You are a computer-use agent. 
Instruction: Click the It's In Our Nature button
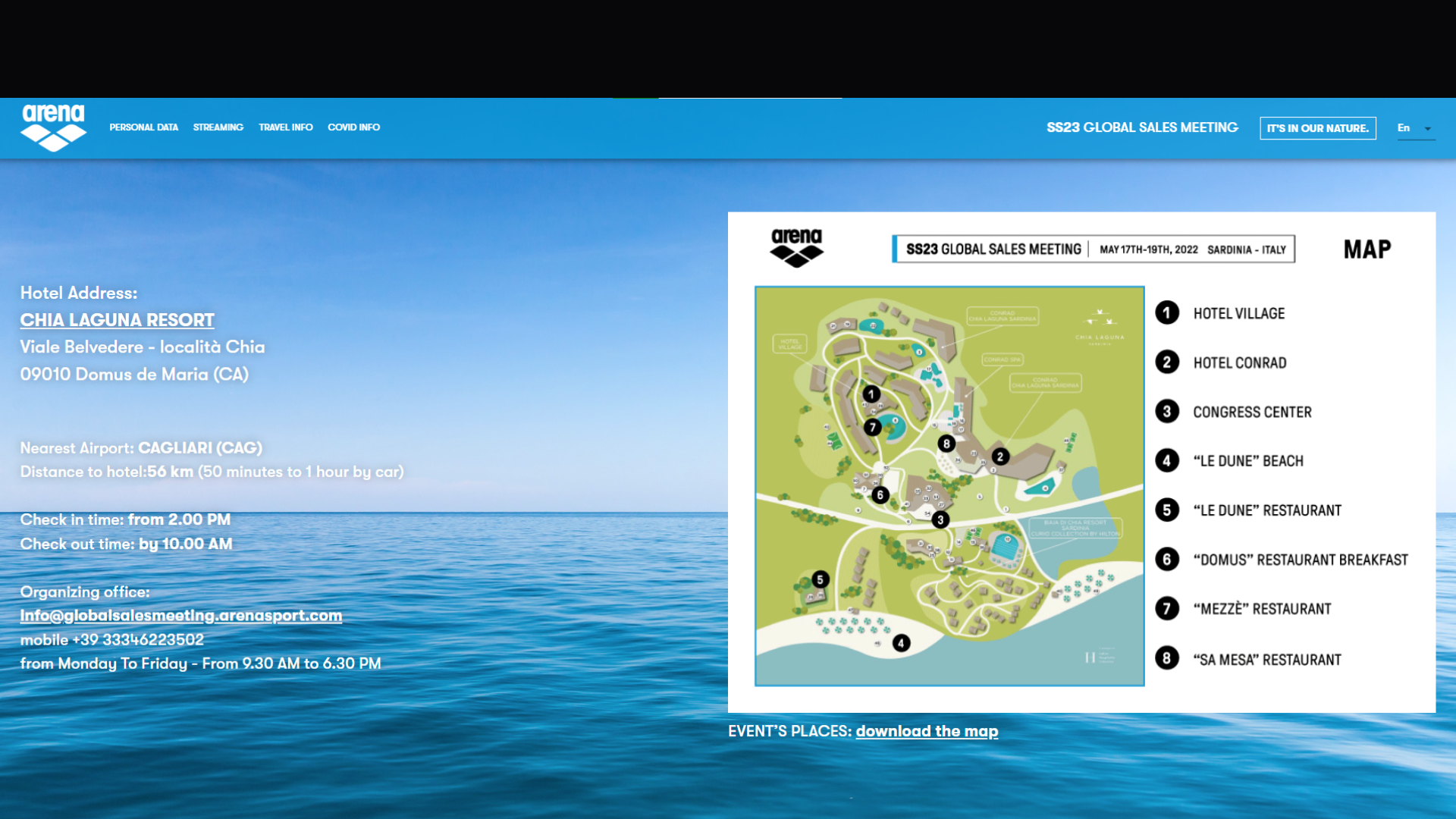[1318, 128]
